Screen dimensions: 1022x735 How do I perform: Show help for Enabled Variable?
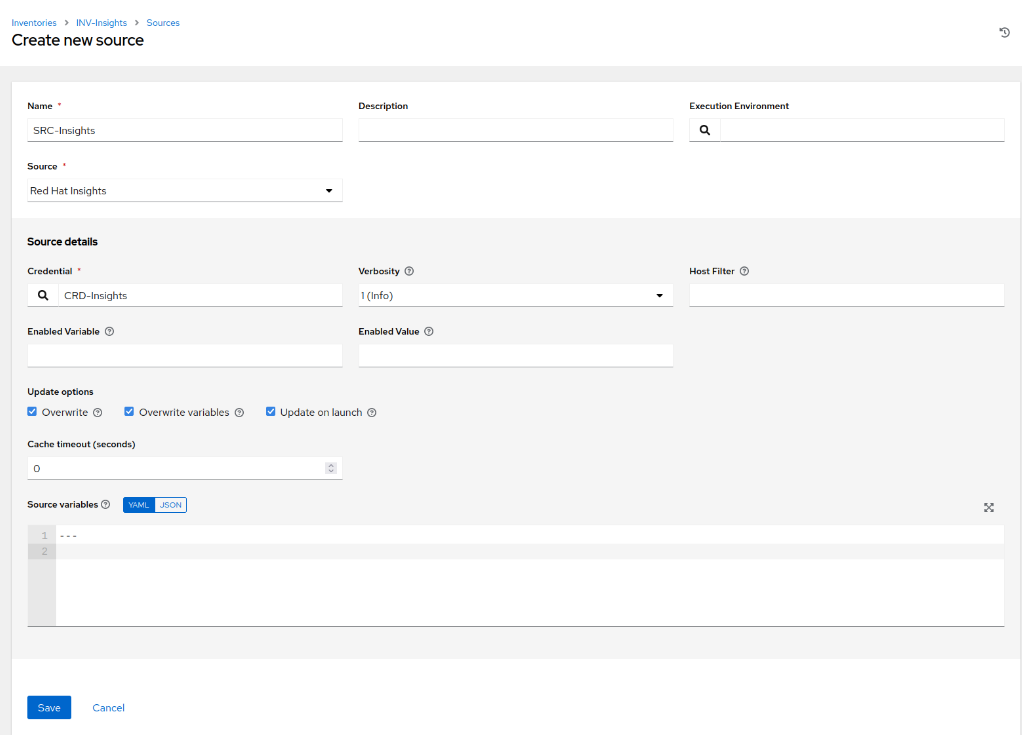click(x=109, y=331)
